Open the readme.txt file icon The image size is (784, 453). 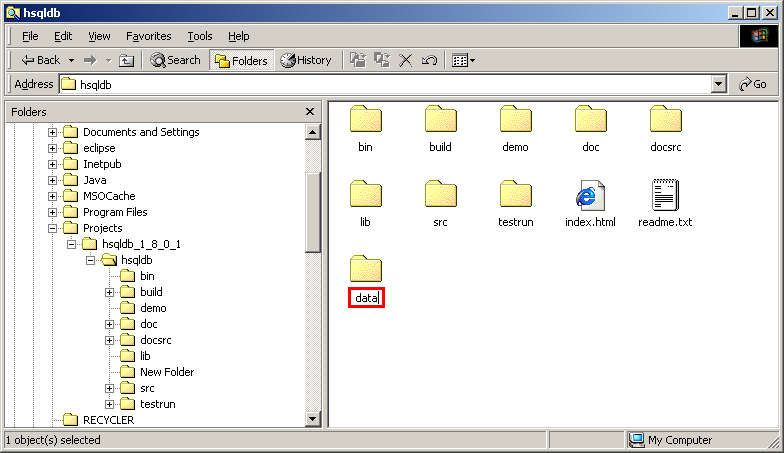point(665,196)
